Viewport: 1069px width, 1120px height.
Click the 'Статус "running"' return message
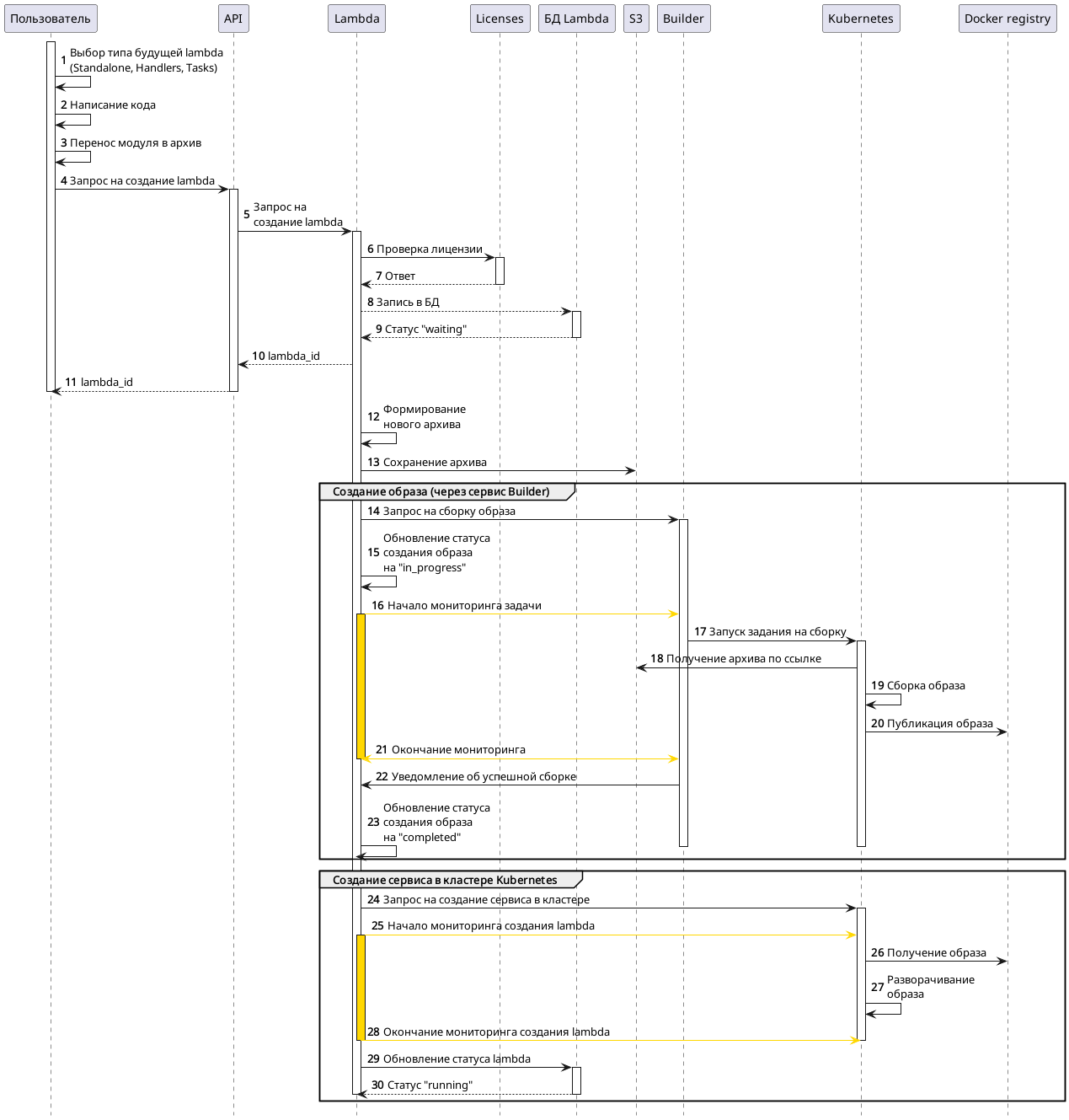[x=430, y=1085]
